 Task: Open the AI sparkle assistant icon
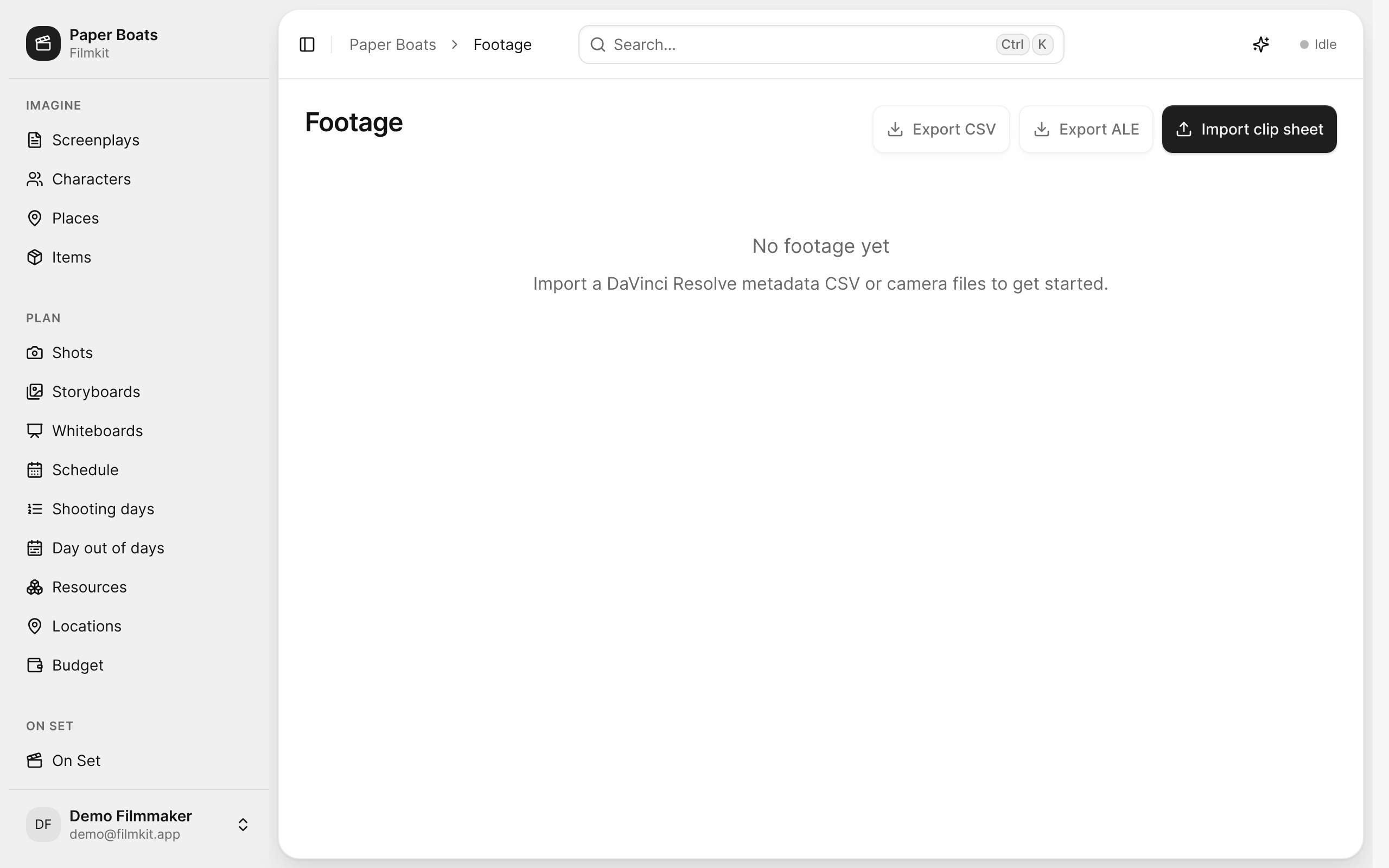1261,44
